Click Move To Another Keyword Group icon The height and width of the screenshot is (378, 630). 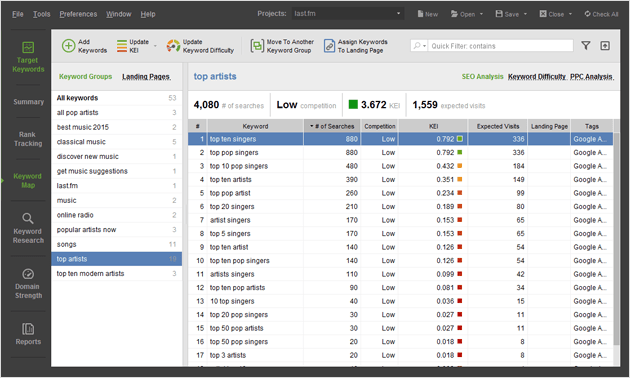257,46
